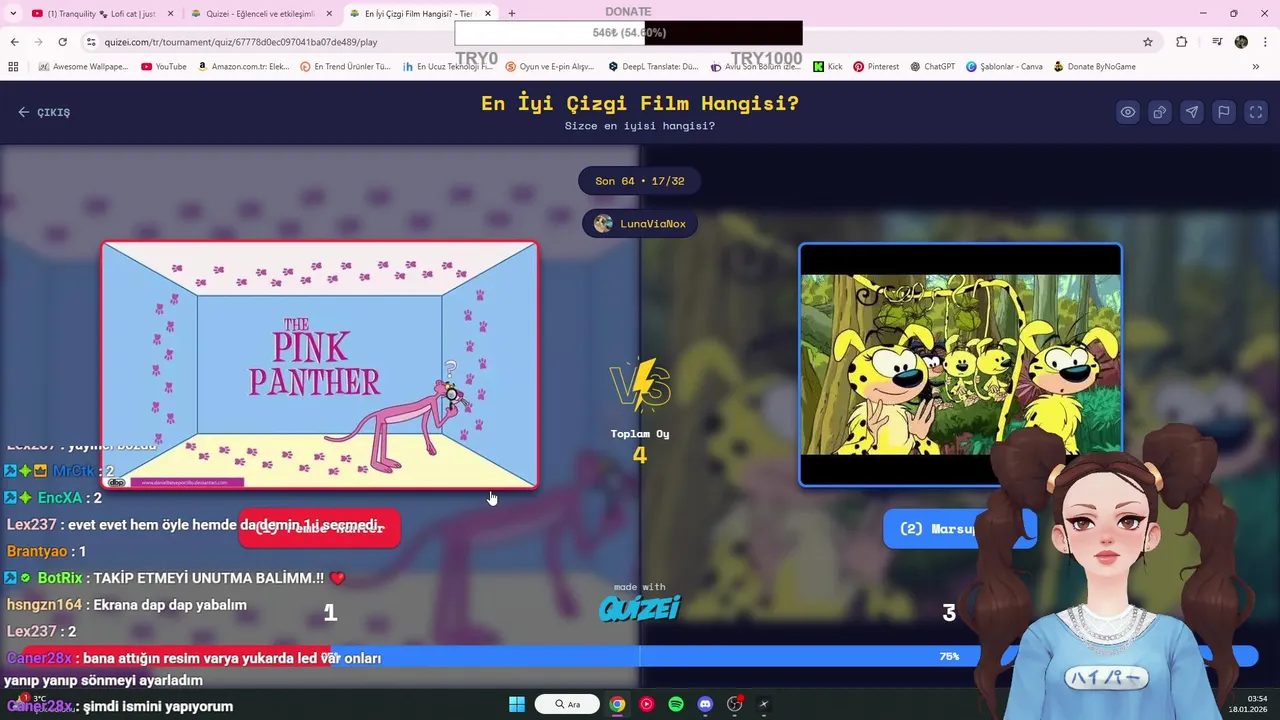This screenshot has width=1280, height=720.
Task: Open the Kick bookmark
Action: (828, 67)
